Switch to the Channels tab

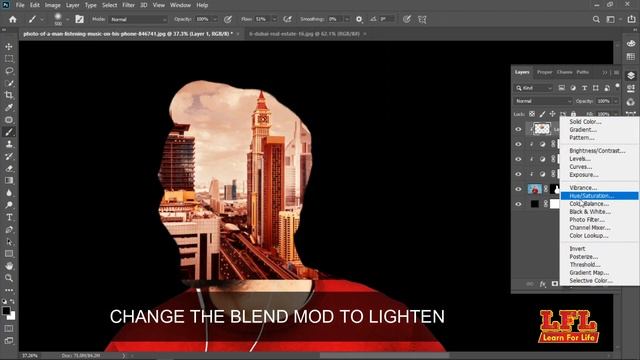[564, 72]
